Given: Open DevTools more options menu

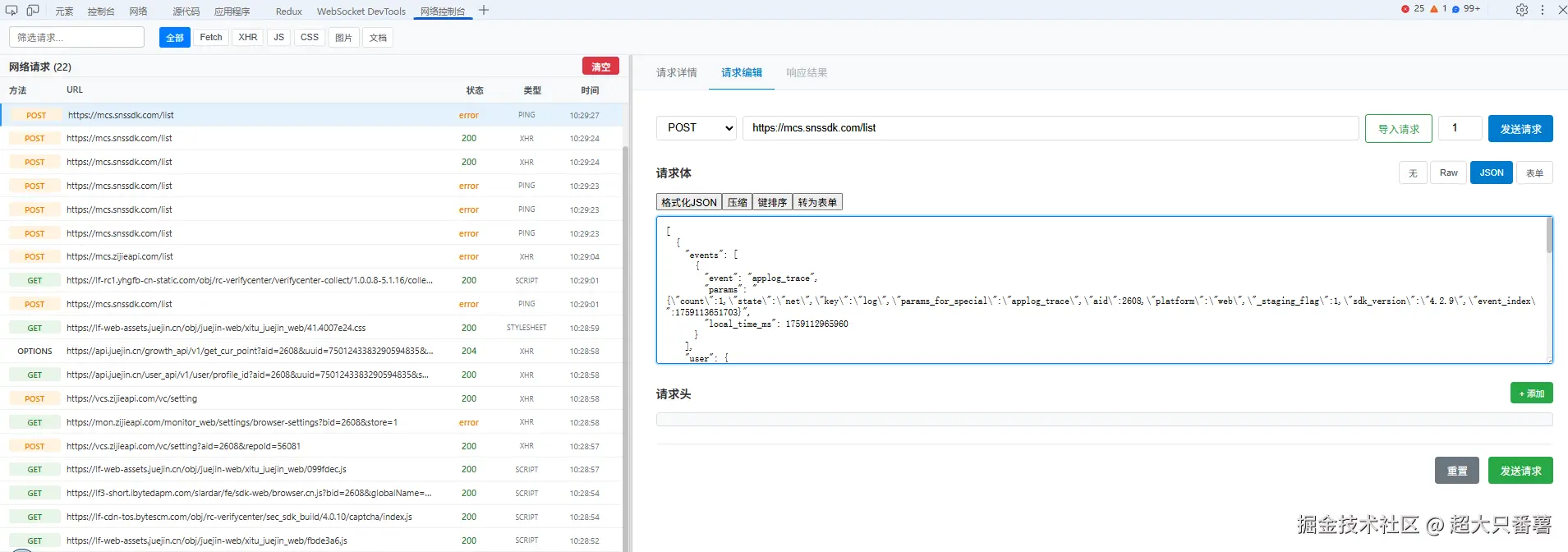Looking at the screenshot, I should click(1543, 10).
